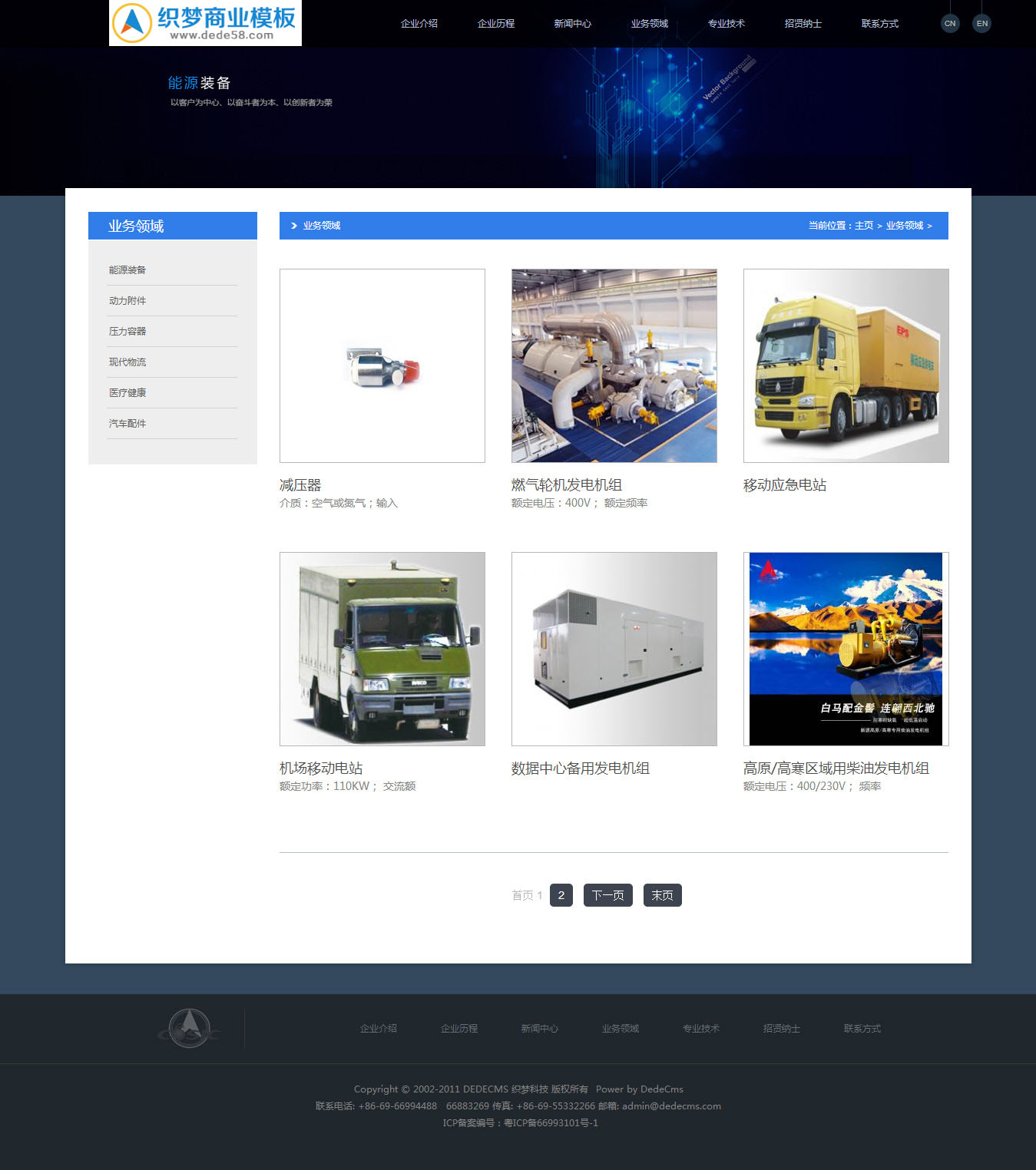Choose 能源装备 in the sidebar
The width and height of the screenshot is (1036, 1170).
click(127, 270)
